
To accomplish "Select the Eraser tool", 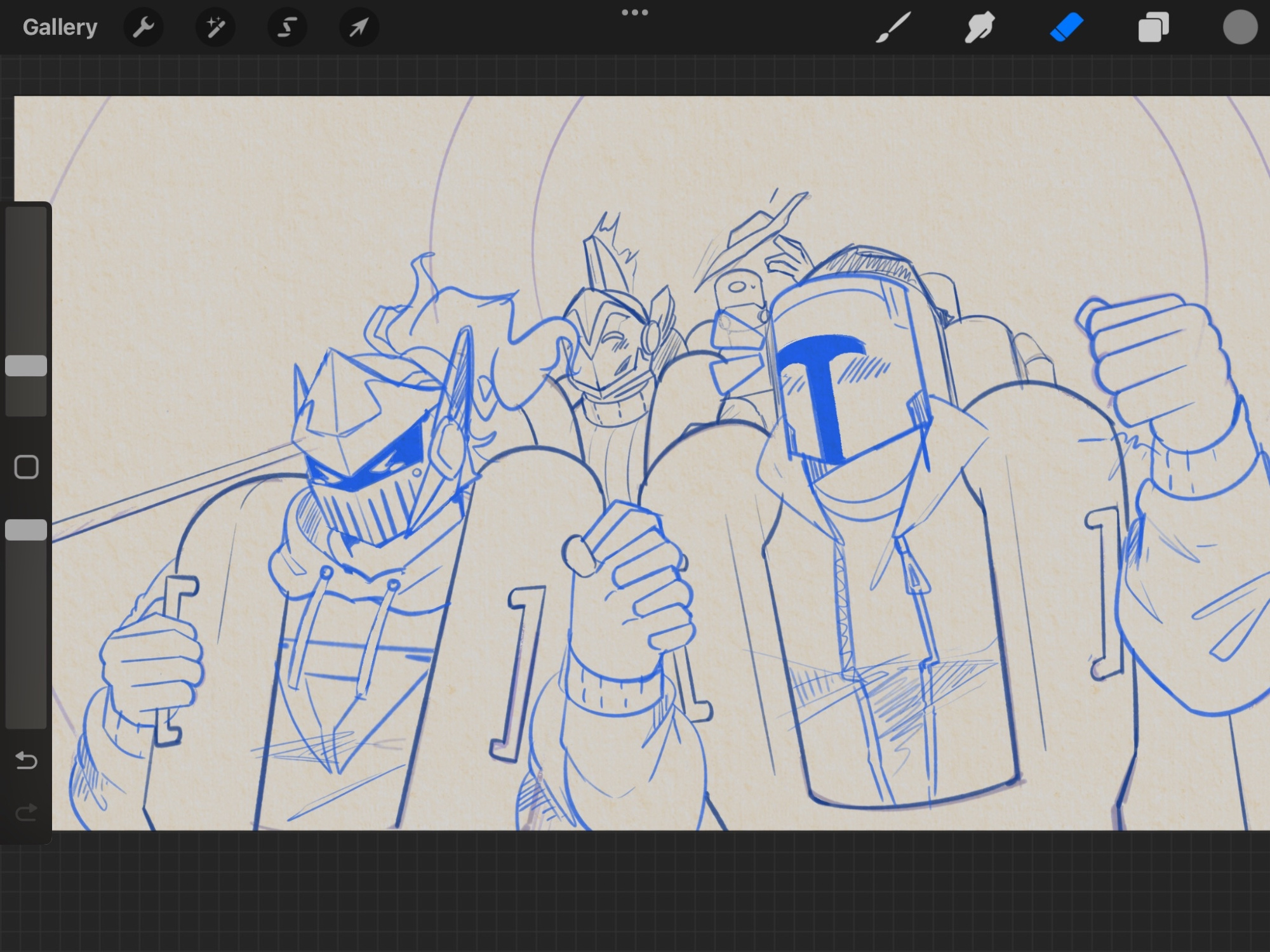I will tap(1066, 28).
